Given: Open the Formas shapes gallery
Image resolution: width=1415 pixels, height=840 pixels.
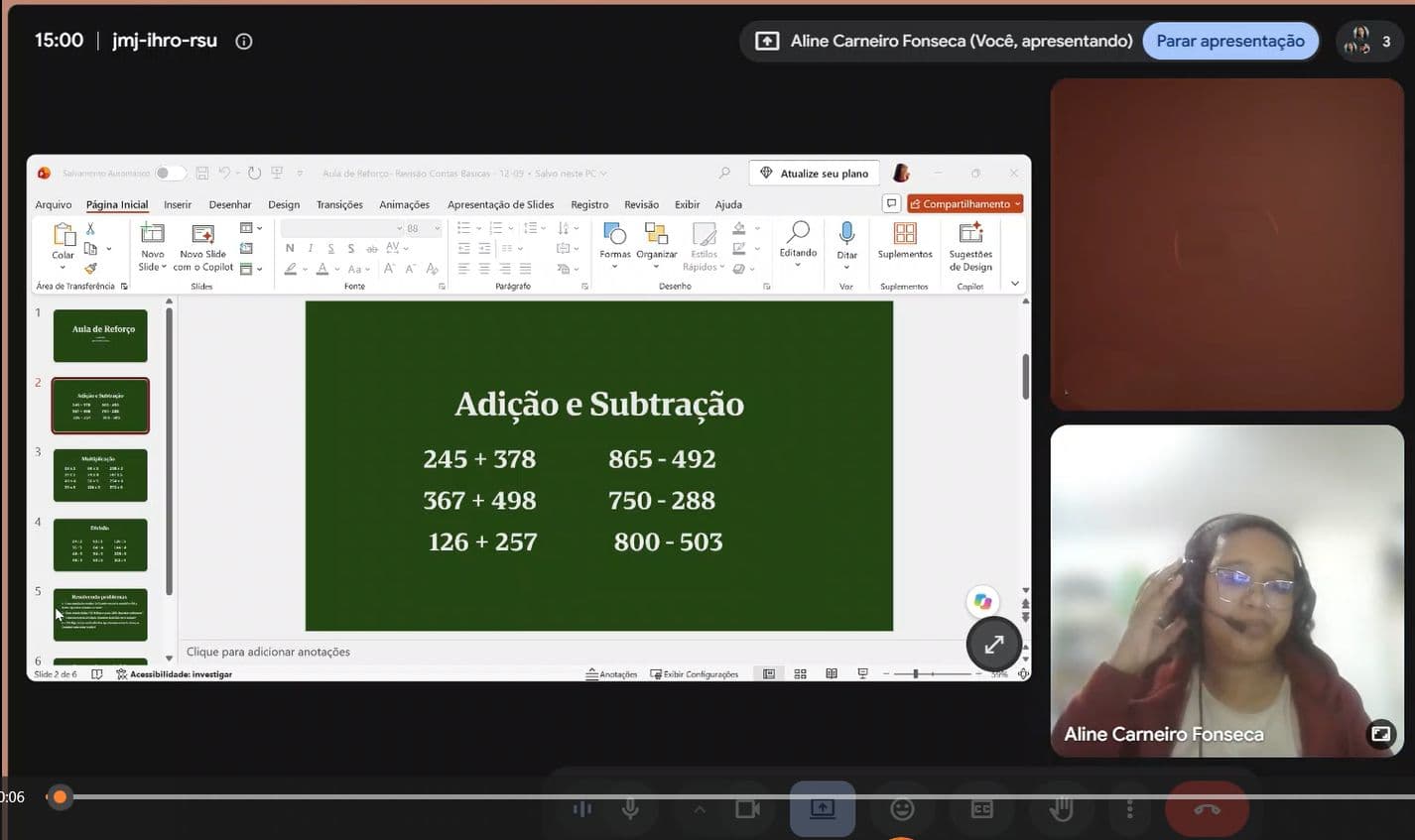Looking at the screenshot, I should coord(614,234).
